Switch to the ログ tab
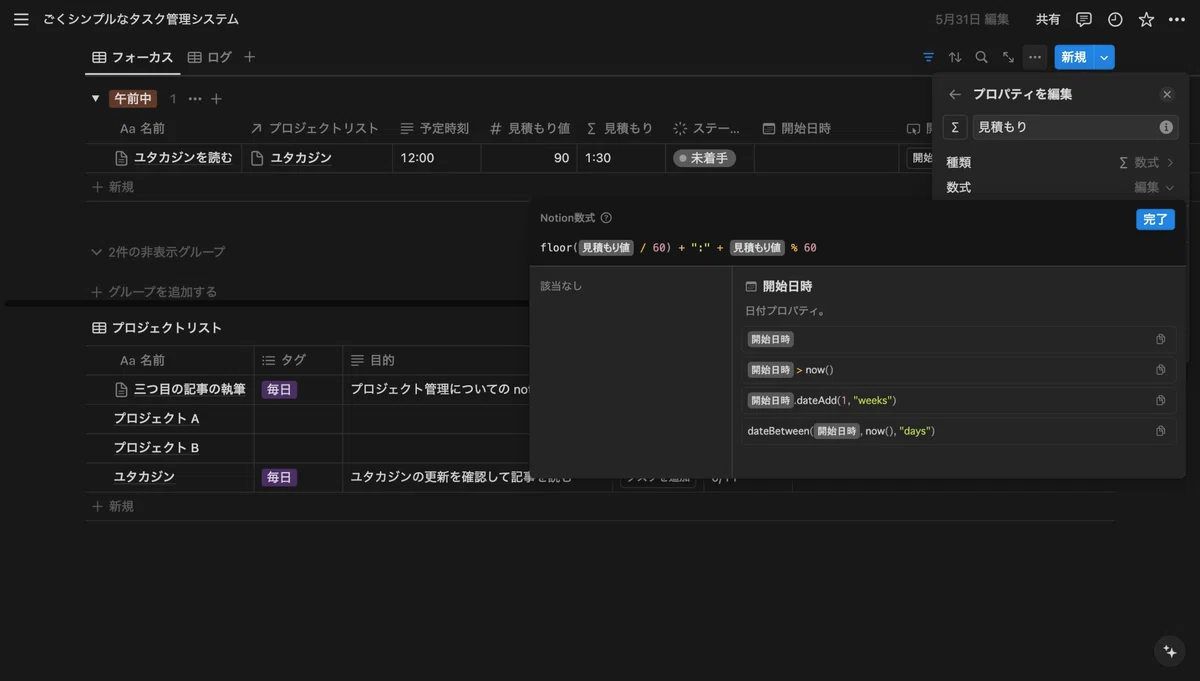This screenshot has height=681, width=1200. (209, 57)
